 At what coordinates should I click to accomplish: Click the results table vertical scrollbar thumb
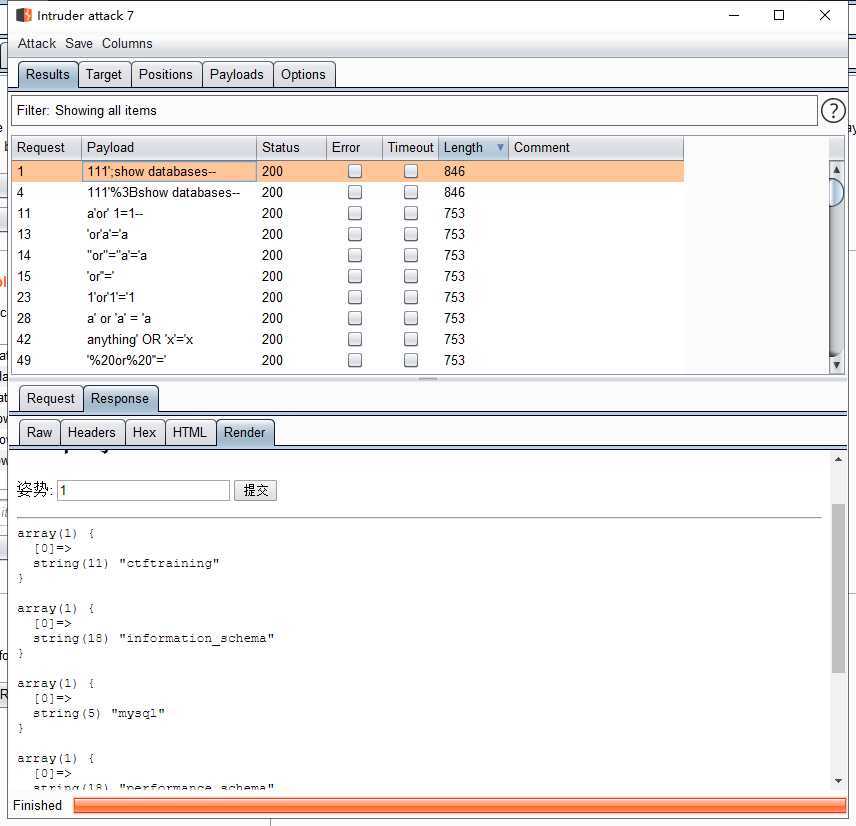tap(836, 192)
